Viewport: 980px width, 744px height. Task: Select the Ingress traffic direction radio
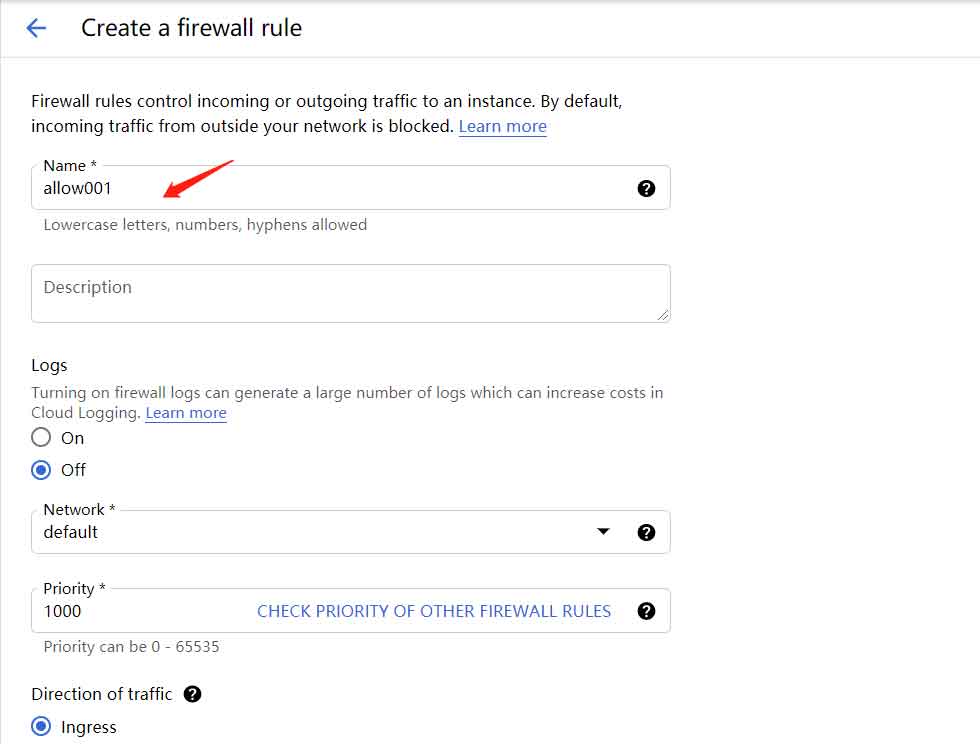pos(41,726)
